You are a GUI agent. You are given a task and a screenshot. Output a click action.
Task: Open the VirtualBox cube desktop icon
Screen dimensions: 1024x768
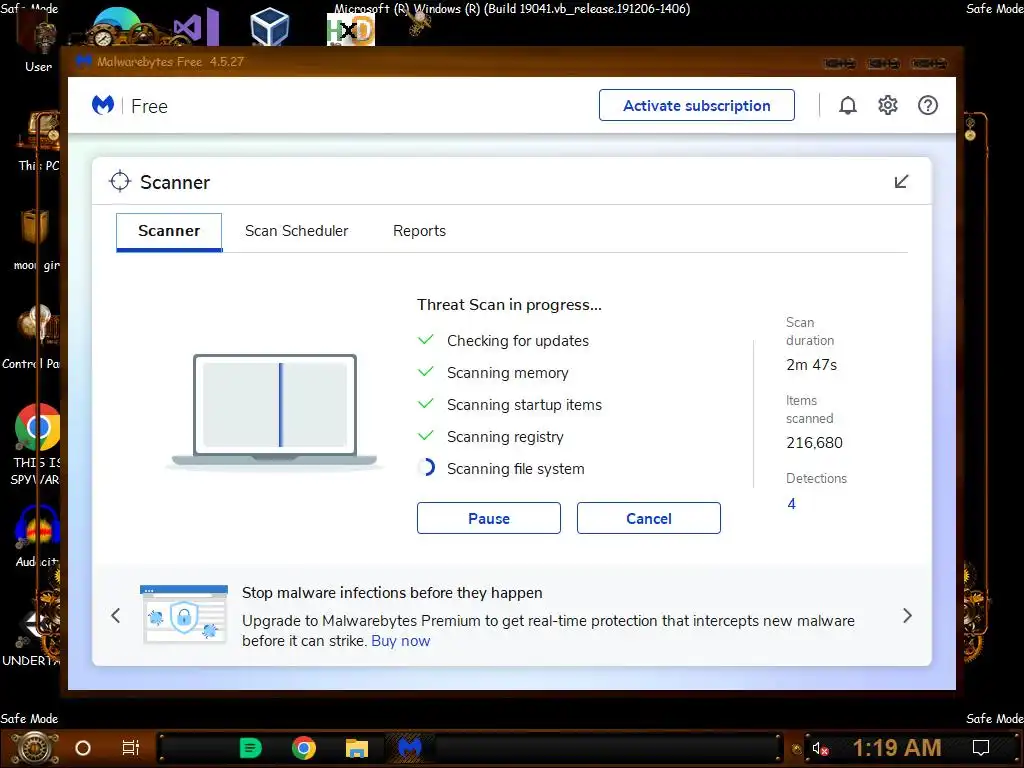tap(269, 27)
